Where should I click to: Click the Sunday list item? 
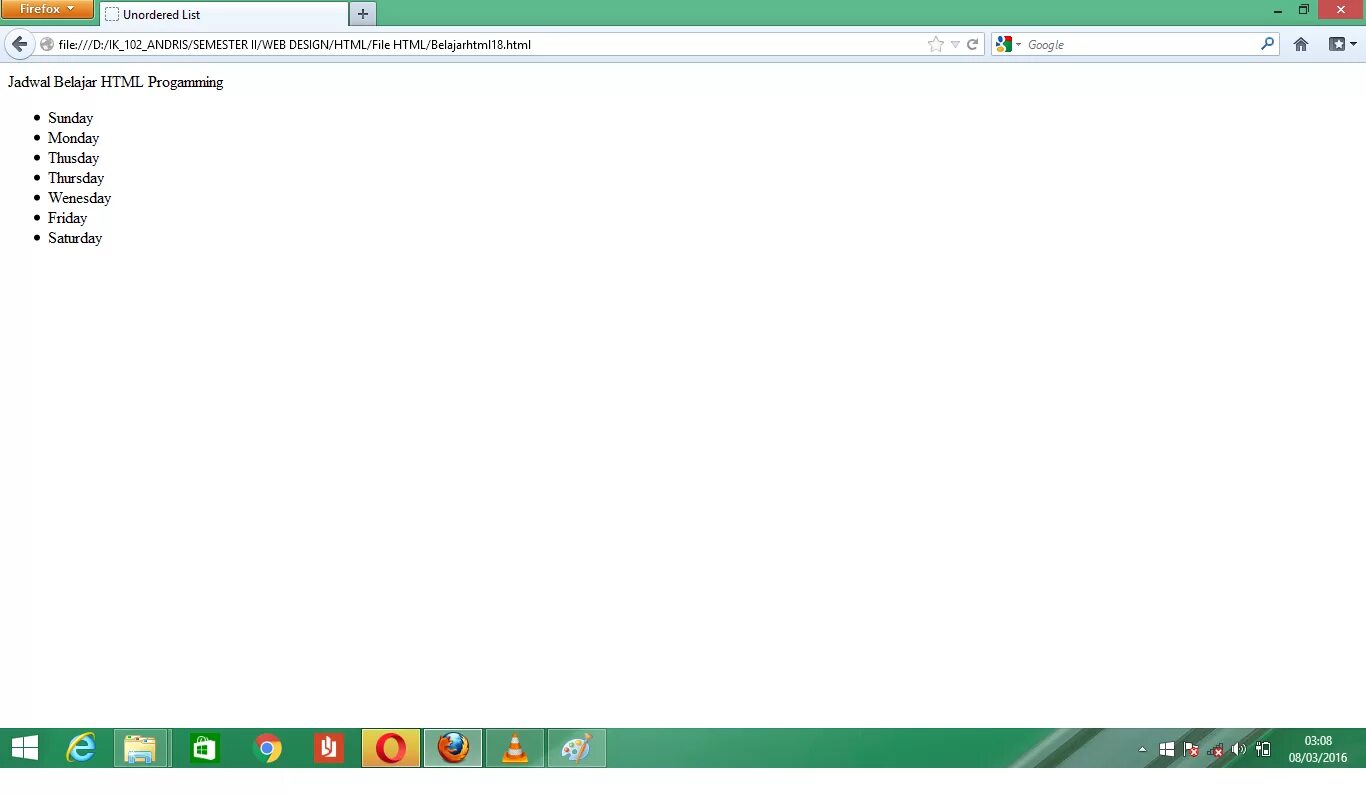coord(70,118)
